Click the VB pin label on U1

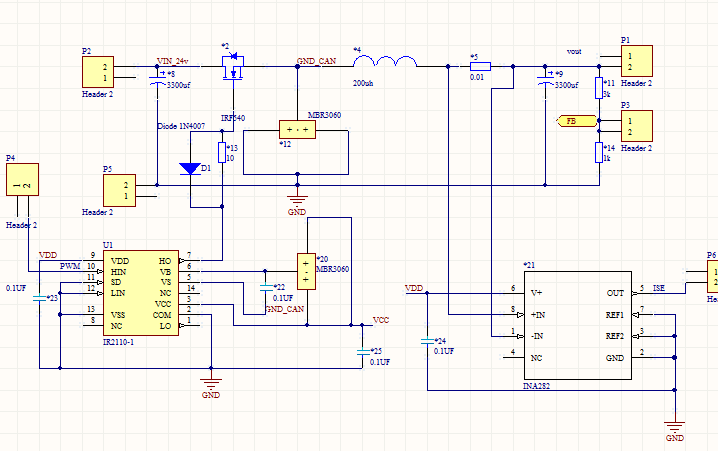165,272
